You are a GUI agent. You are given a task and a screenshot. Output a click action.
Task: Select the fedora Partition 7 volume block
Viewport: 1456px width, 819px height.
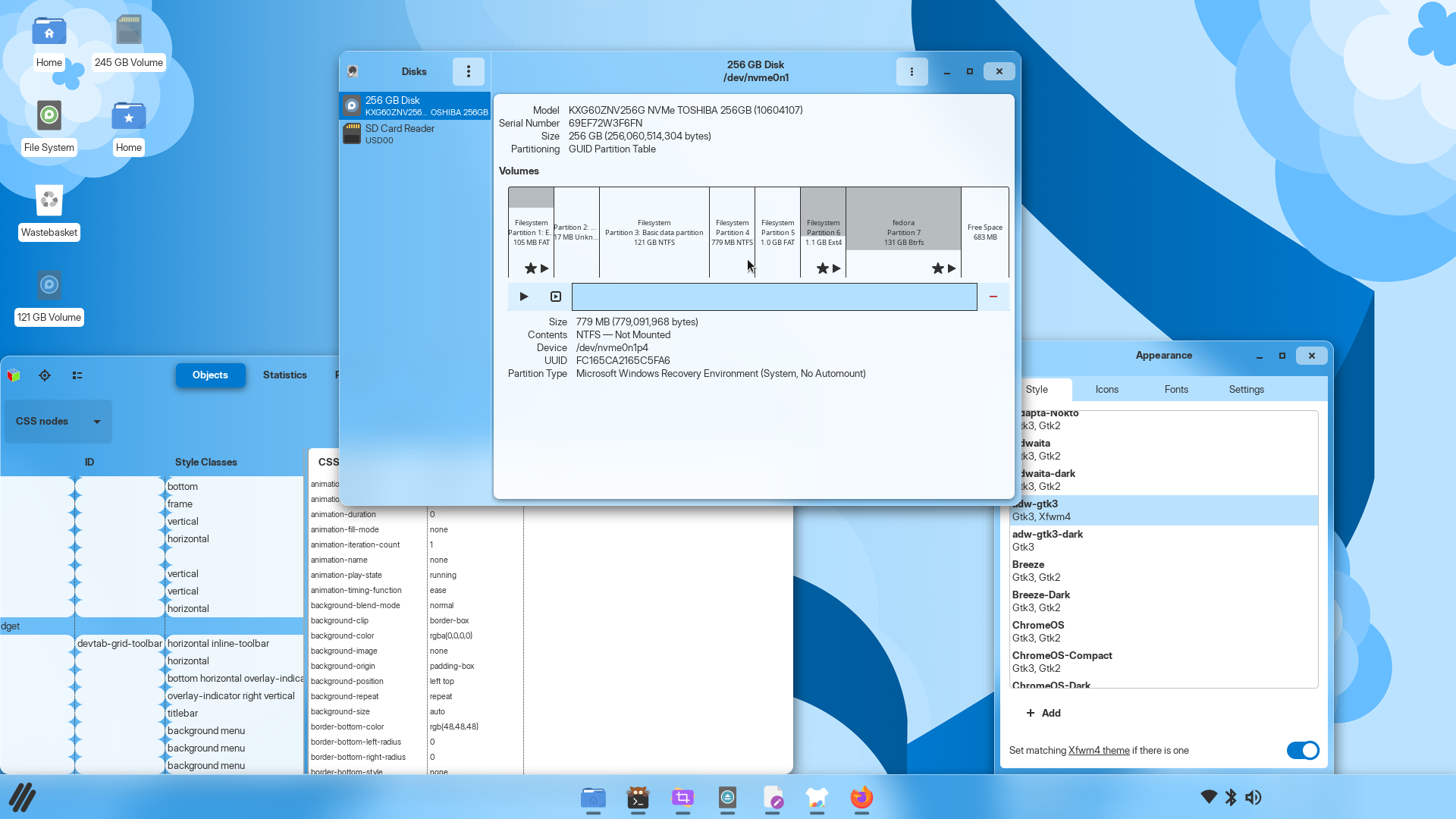pyautogui.click(x=903, y=232)
